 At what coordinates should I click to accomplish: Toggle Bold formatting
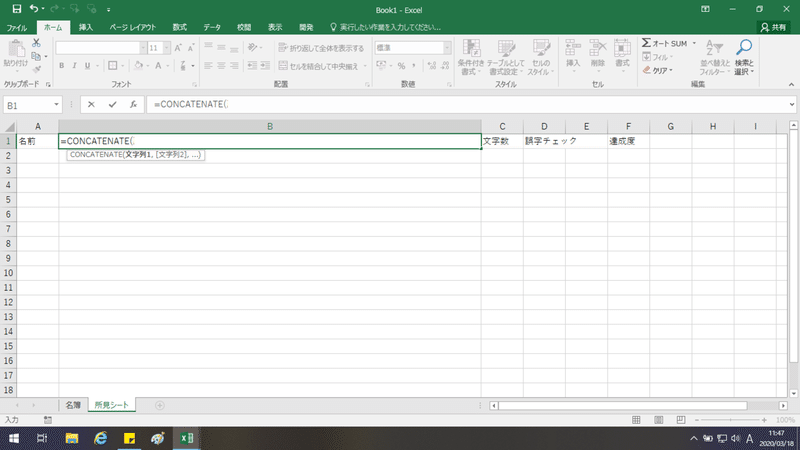tap(62, 65)
